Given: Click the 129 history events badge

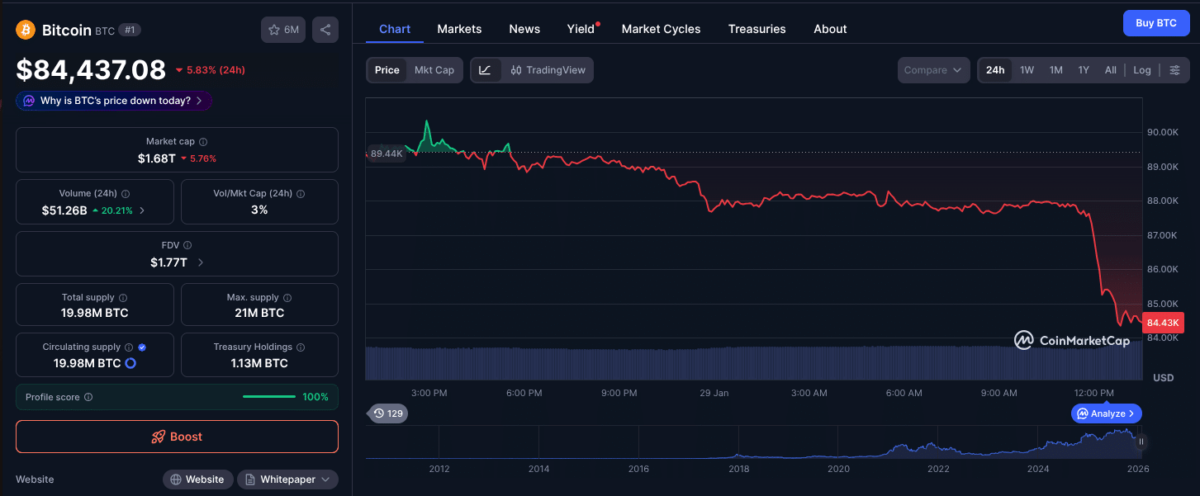Looking at the screenshot, I should (x=387, y=413).
